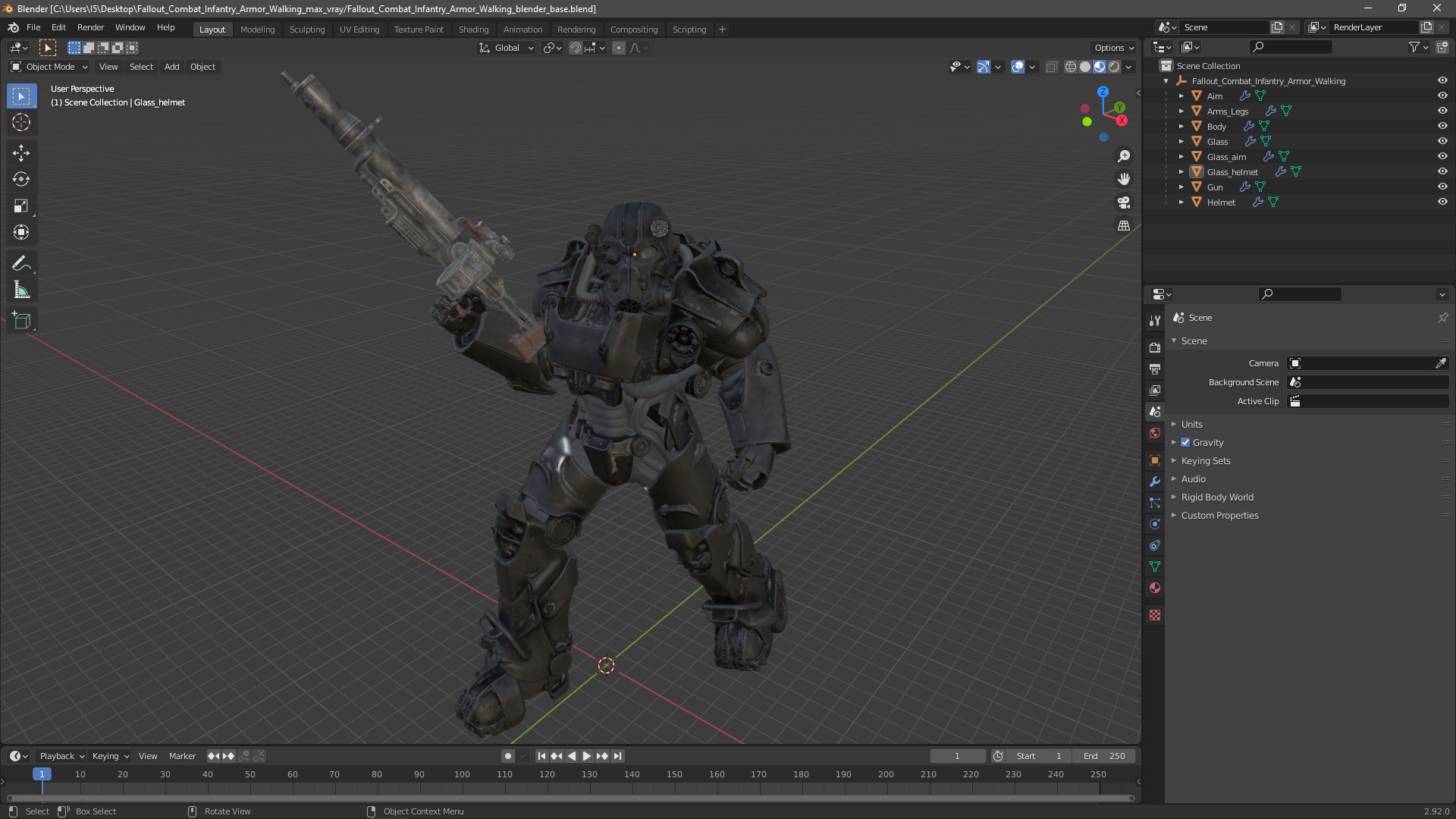This screenshot has height=819, width=1456.
Task: Expand the Audio panel
Action: click(1193, 479)
